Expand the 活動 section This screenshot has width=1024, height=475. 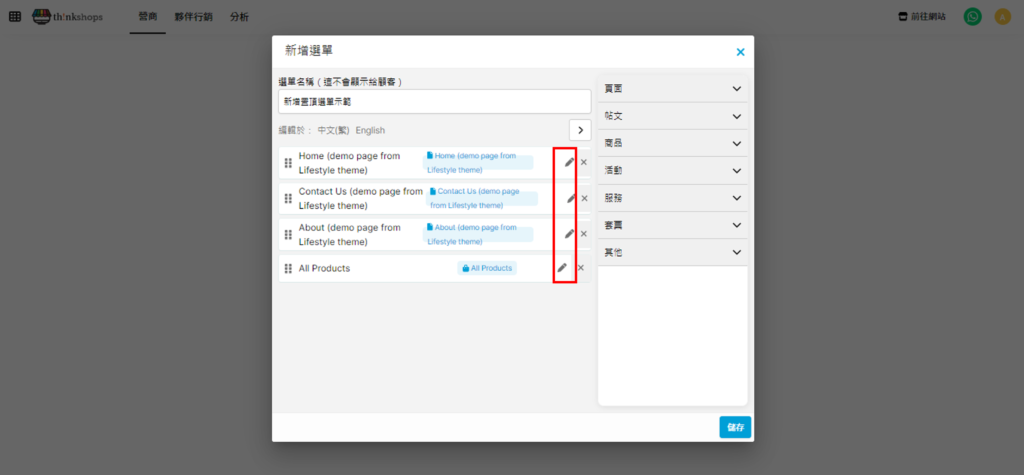pos(673,171)
